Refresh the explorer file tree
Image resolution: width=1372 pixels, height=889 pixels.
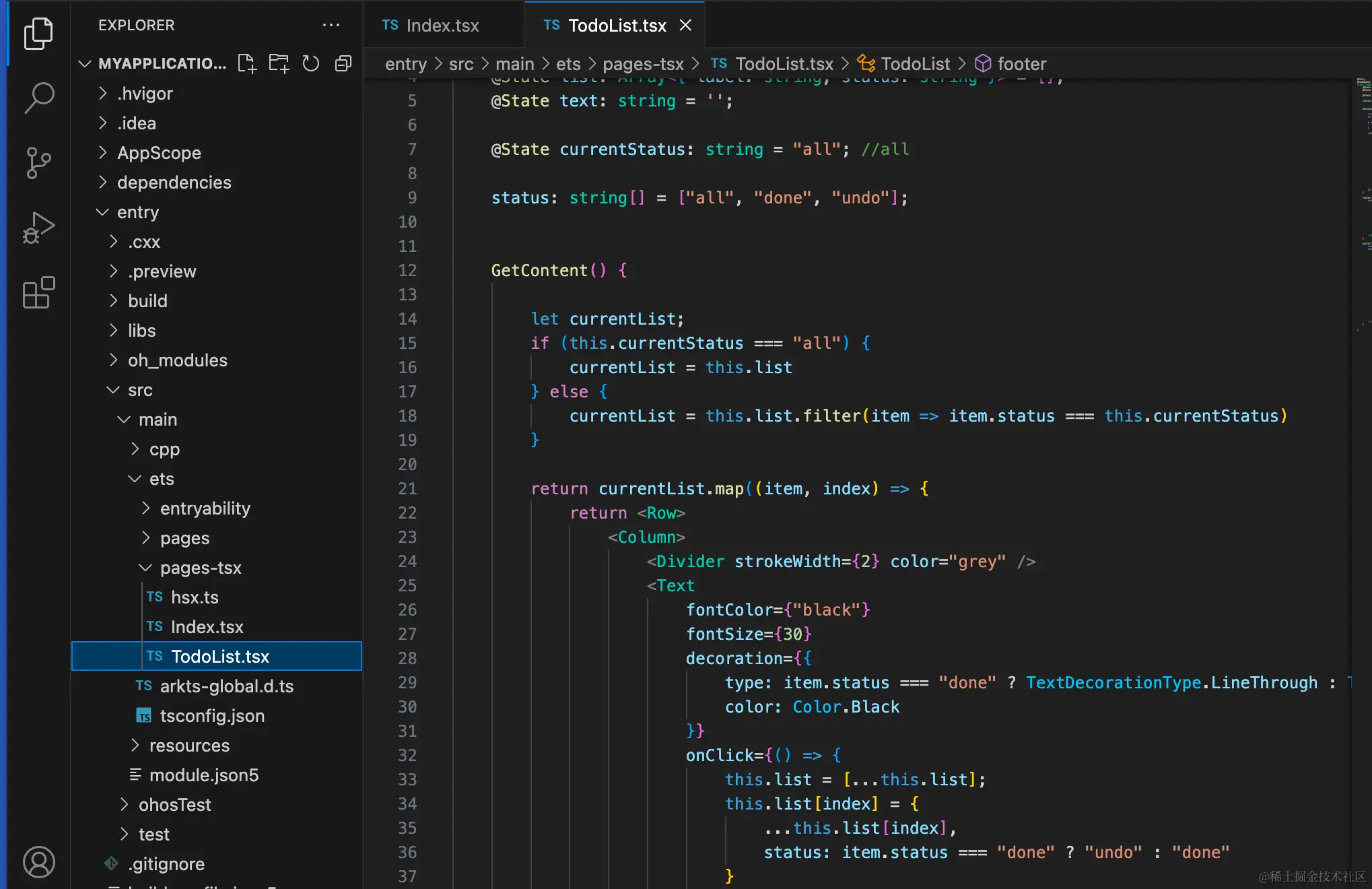coord(310,63)
